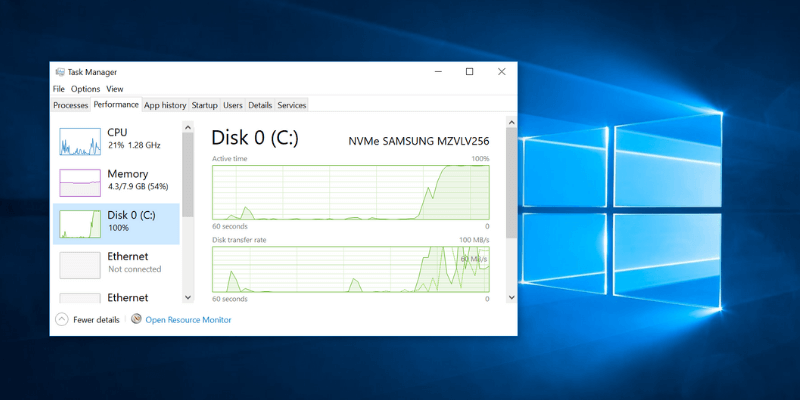The image size is (800, 400).
Task: Click the sidebar scrollbar thumb
Action: click(188, 174)
